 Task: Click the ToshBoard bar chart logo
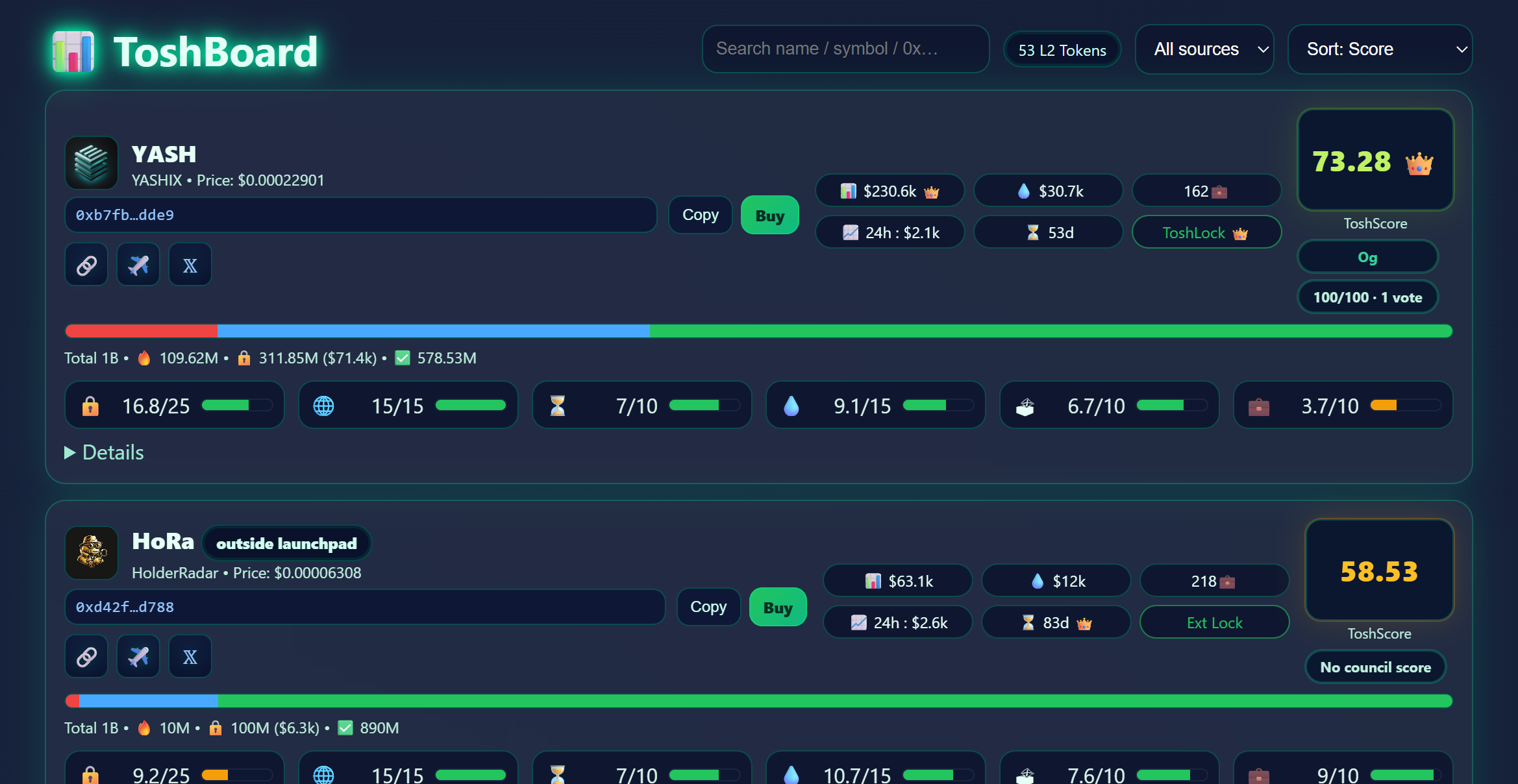click(x=73, y=51)
